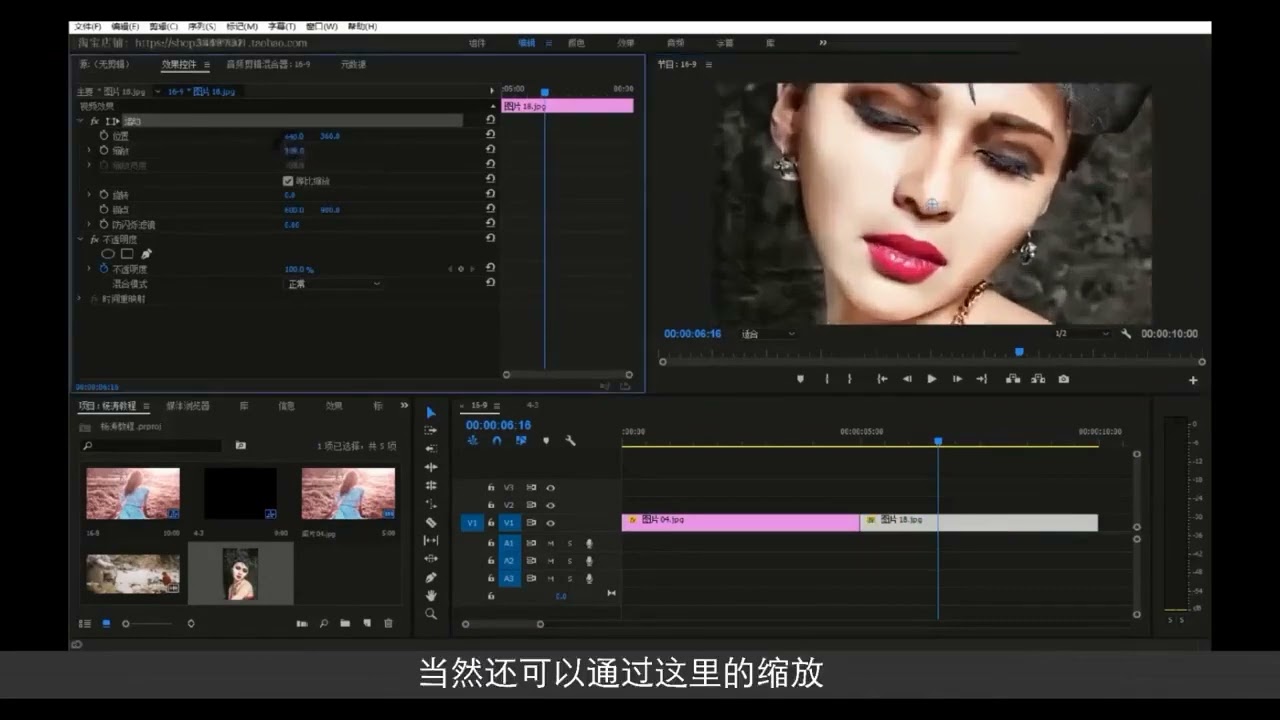Select the 图片 04.jpg clip on timeline
This screenshot has width=1280, height=720.
(740, 522)
